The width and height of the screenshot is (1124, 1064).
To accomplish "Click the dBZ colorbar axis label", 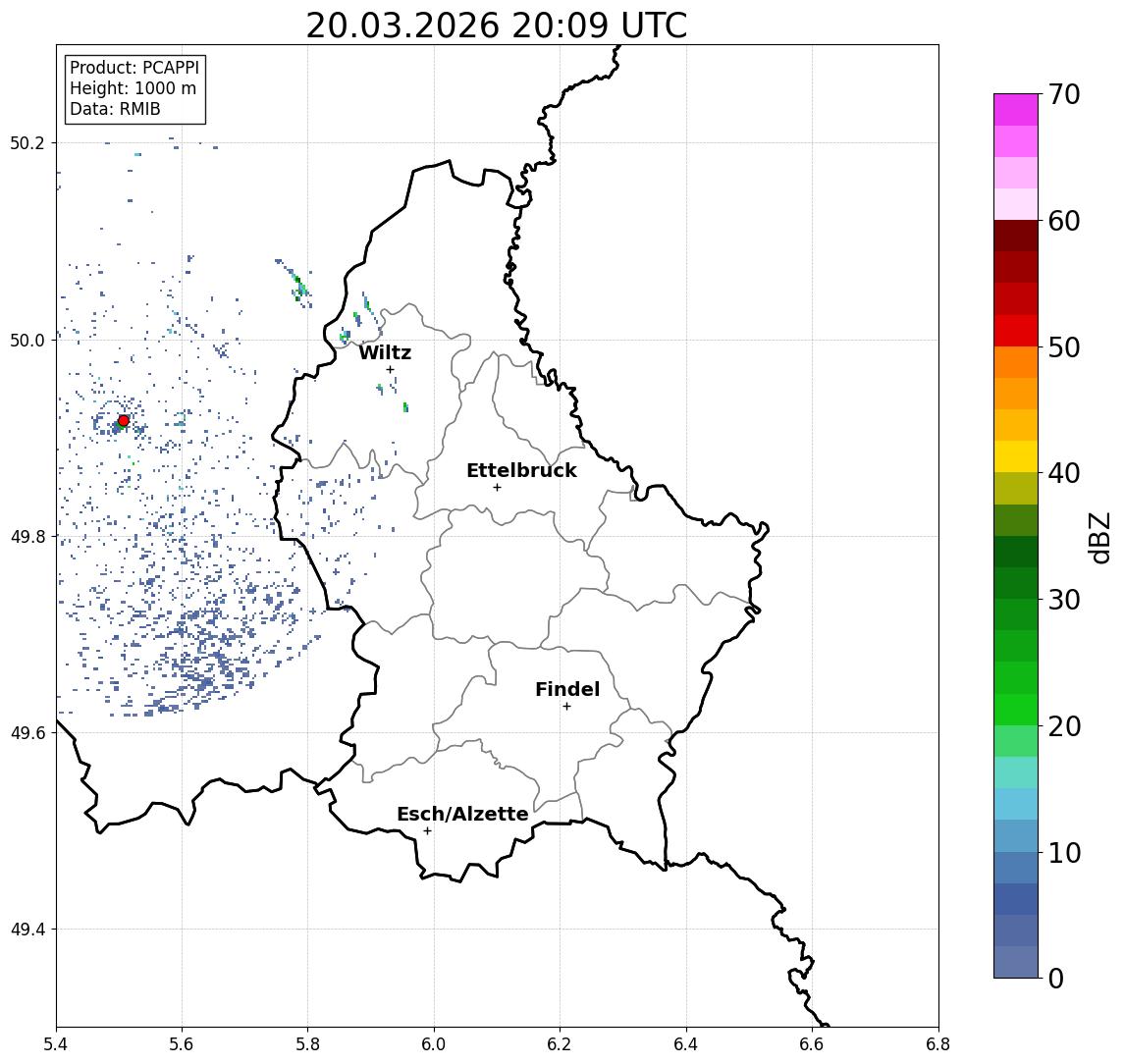I will point(1098,538).
